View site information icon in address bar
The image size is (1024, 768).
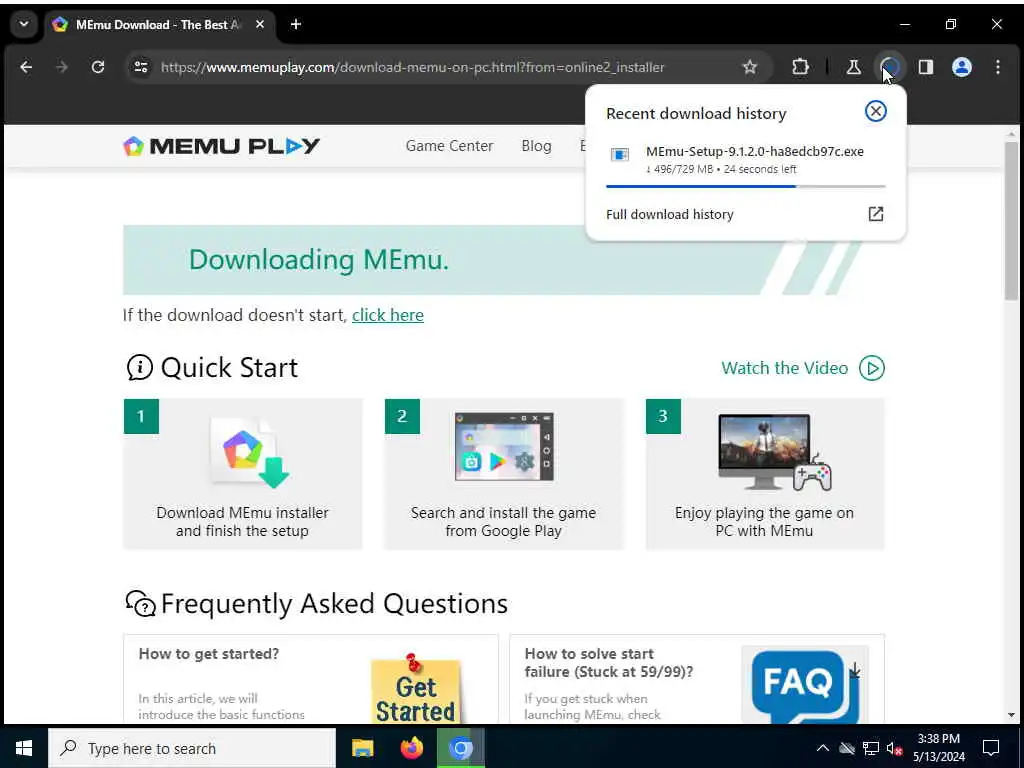coord(141,67)
